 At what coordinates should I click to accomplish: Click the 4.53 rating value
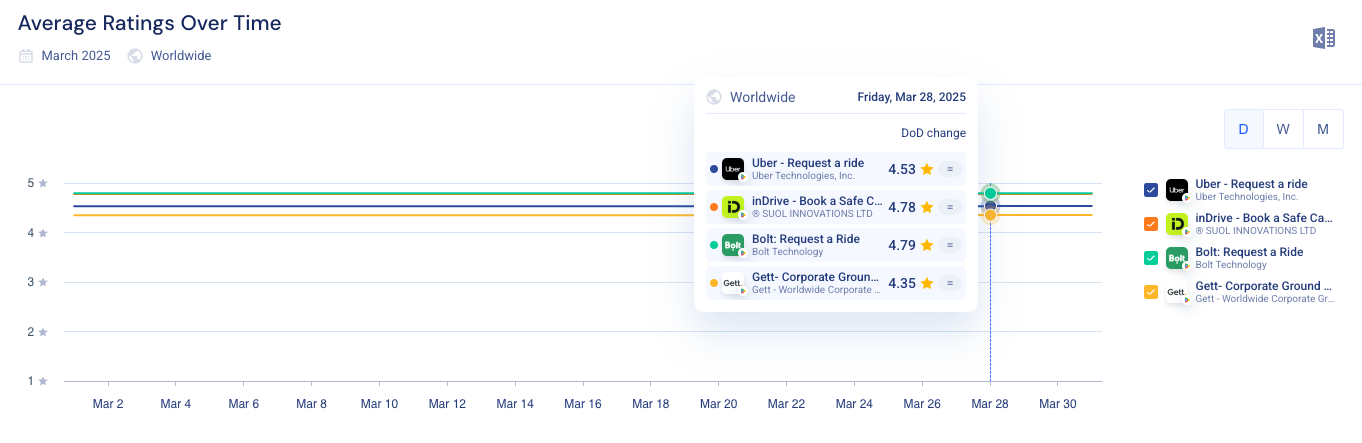click(902, 169)
